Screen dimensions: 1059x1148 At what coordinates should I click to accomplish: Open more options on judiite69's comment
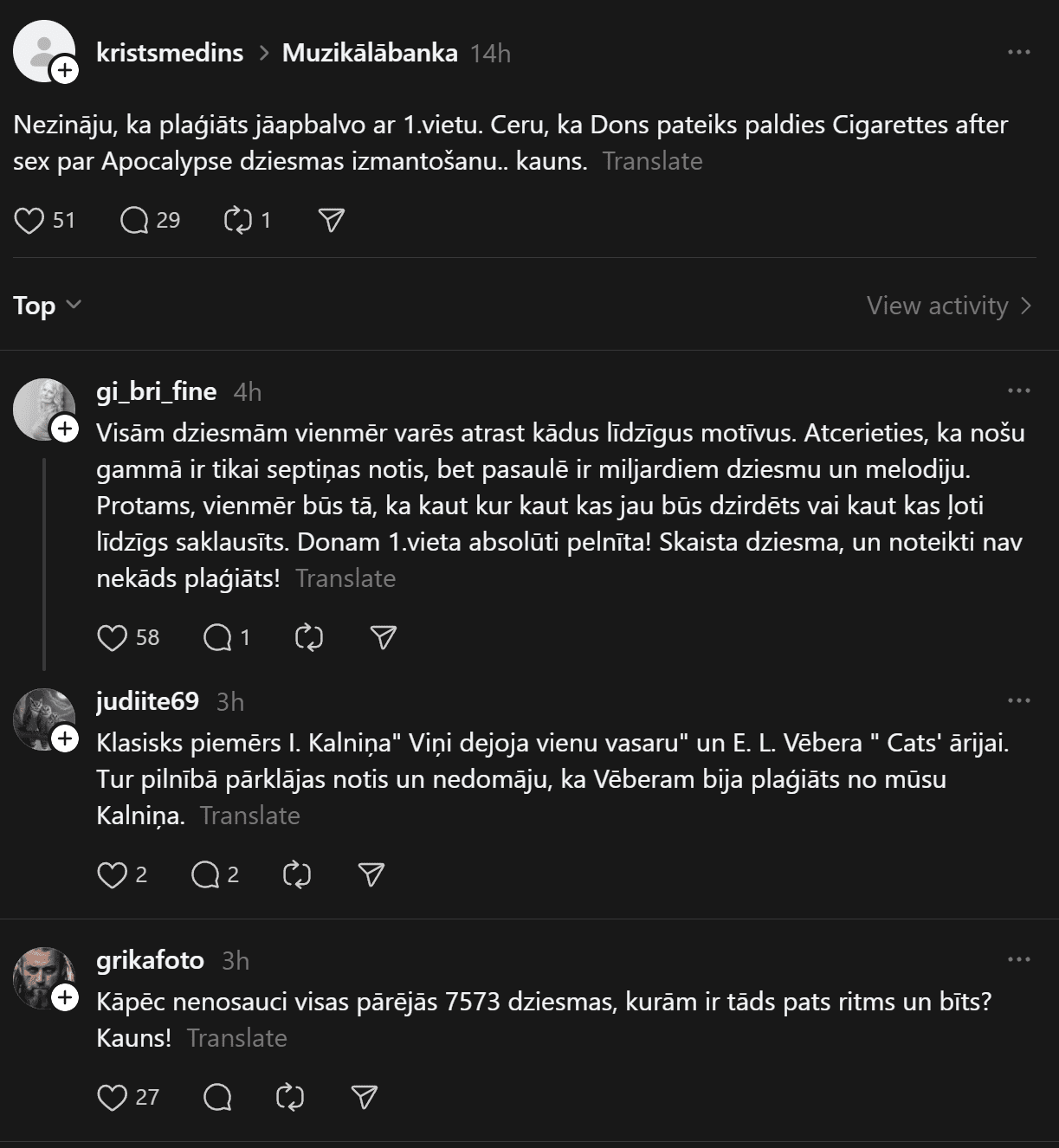[1018, 700]
